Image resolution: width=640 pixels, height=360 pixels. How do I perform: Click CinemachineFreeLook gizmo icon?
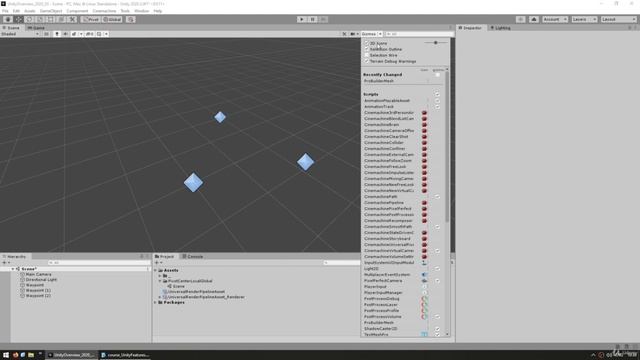click(424, 167)
